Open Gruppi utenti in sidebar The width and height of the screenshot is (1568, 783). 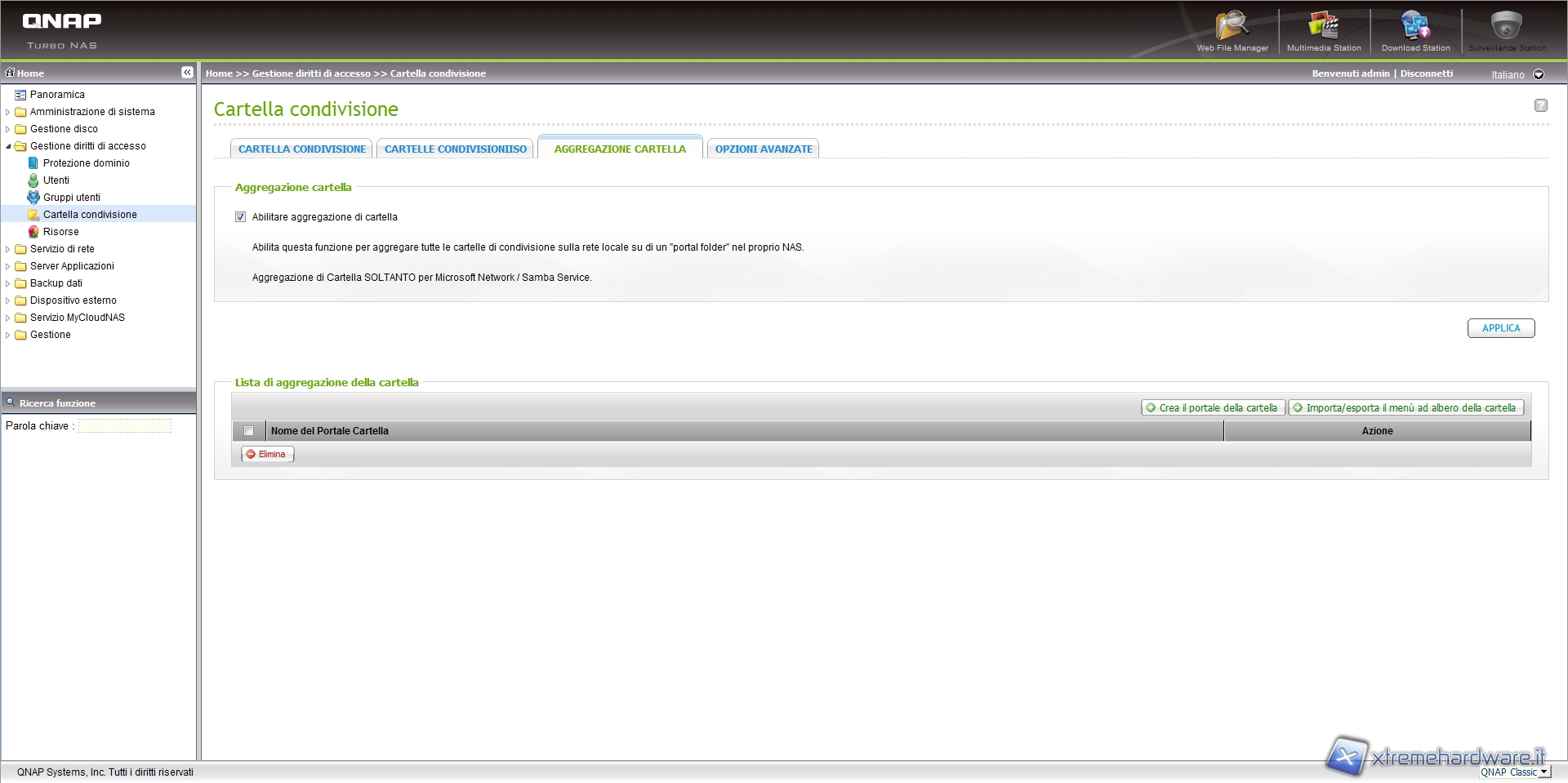pos(72,198)
